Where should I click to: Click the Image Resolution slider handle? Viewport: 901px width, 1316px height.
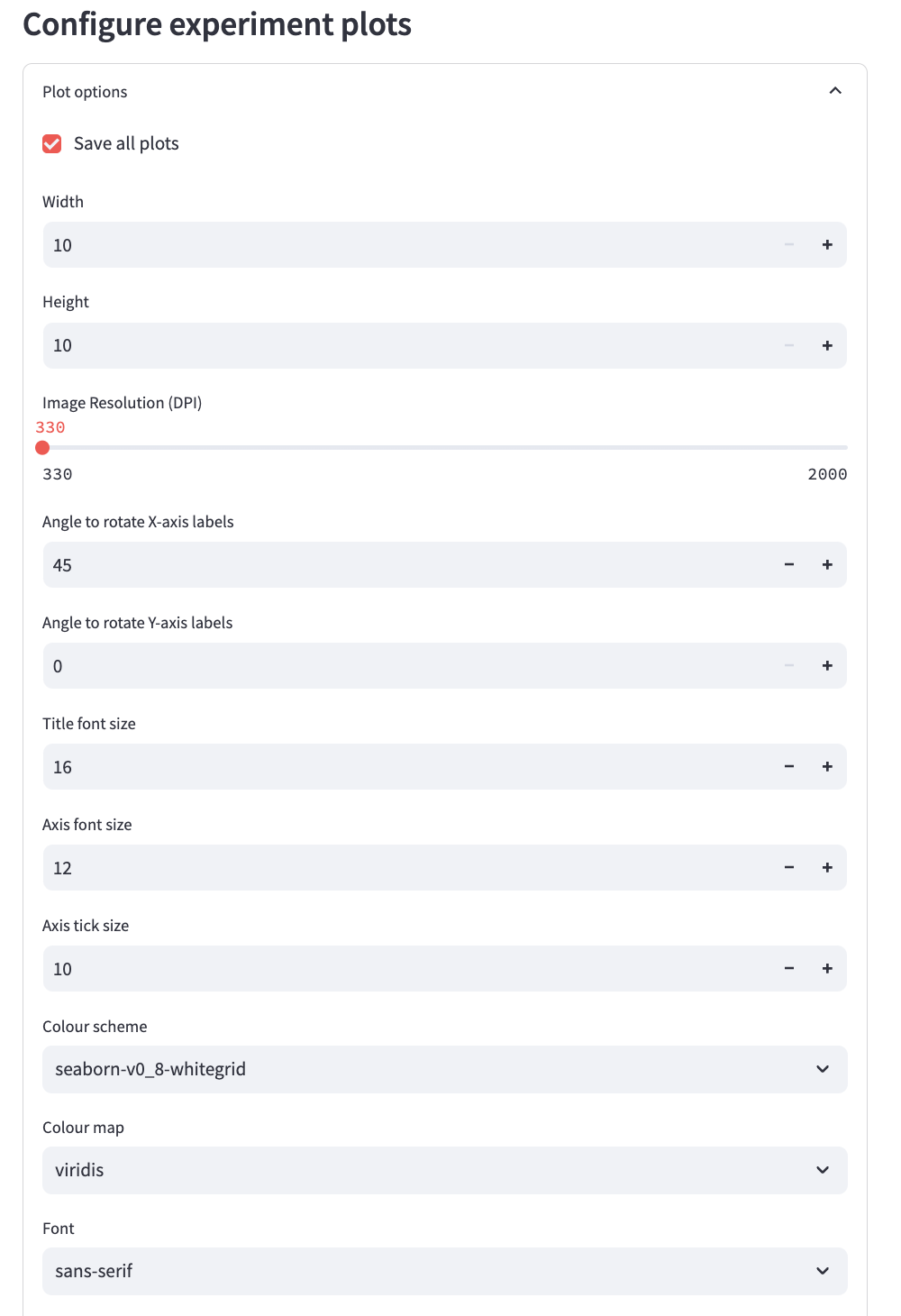(42, 448)
